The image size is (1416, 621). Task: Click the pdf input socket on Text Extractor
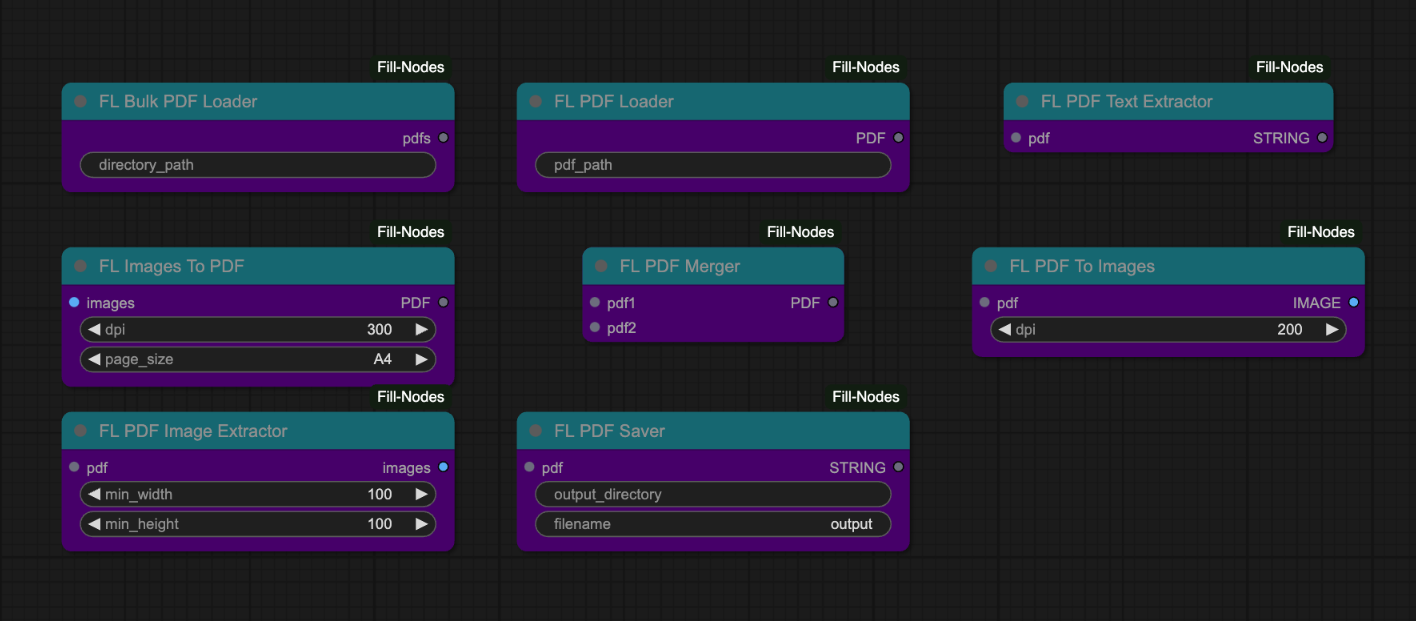point(1016,138)
